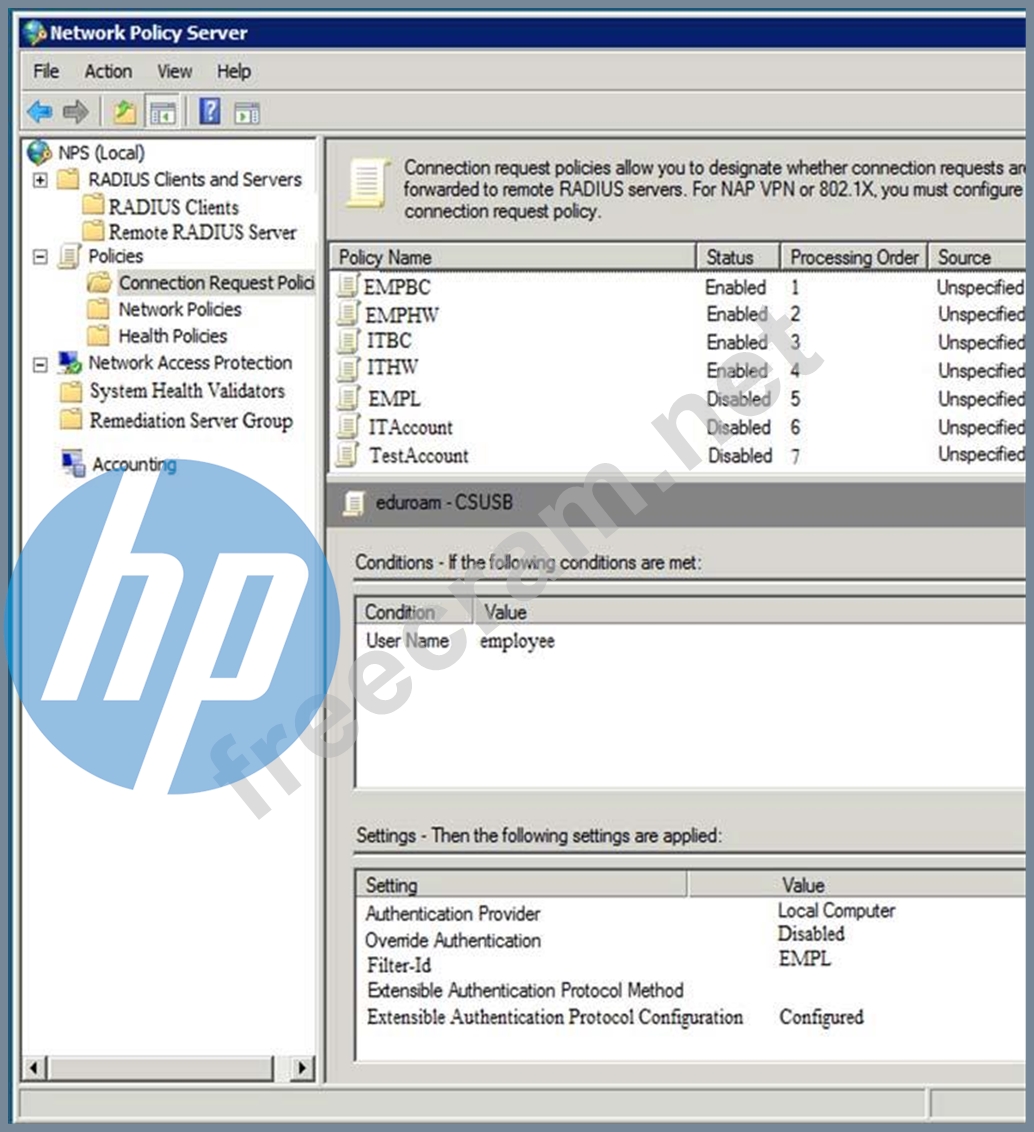Click the Authentication Provider setting row
1034x1132 pixels.
coord(690,913)
